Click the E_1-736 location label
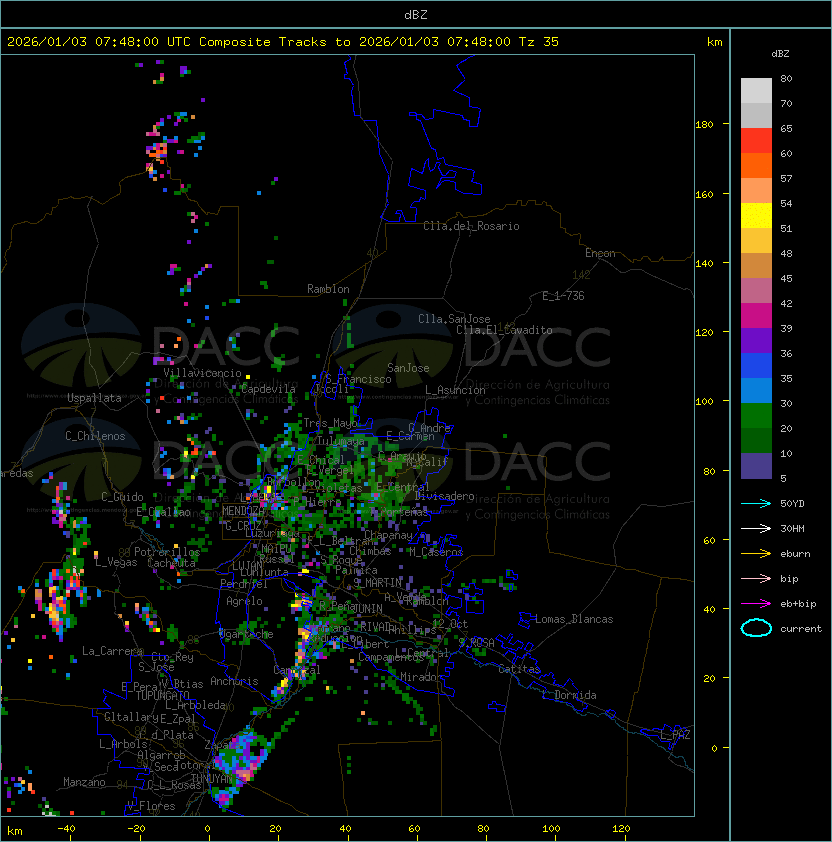The image size is (832, 842). point(563,296)
